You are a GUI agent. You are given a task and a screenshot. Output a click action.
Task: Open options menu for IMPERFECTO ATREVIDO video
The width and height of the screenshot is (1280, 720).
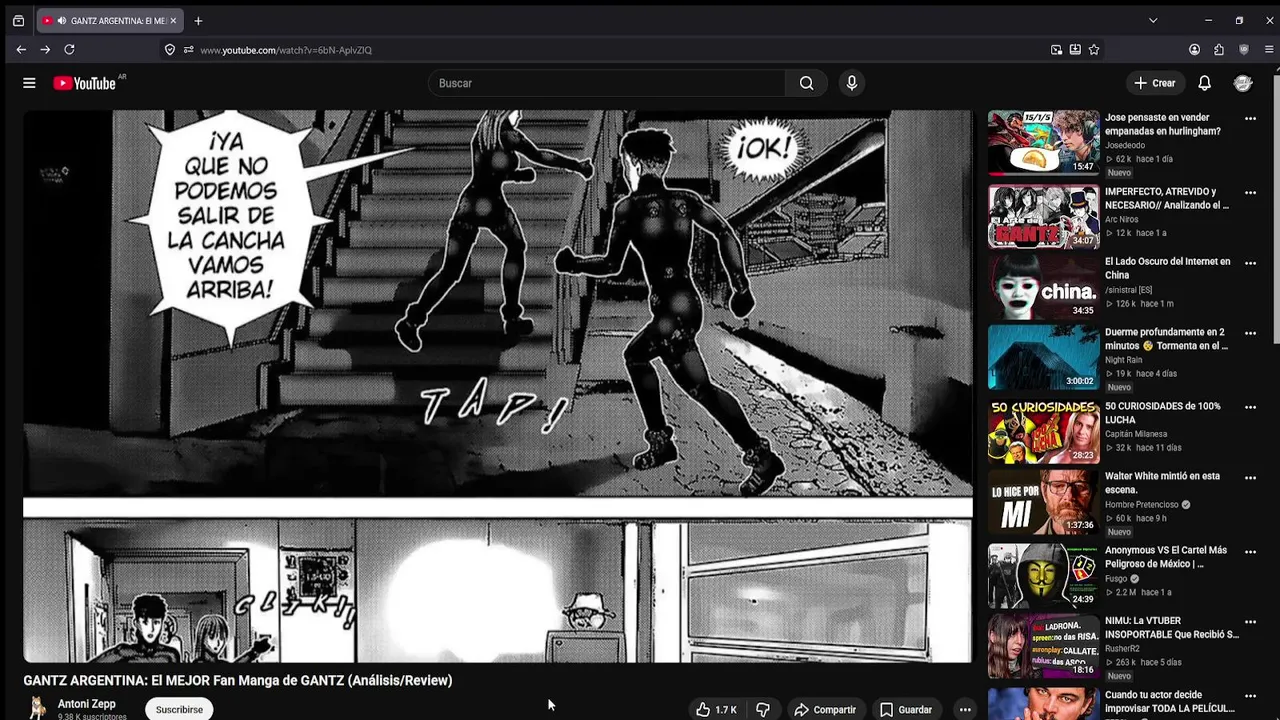(x=1250, y=193)
